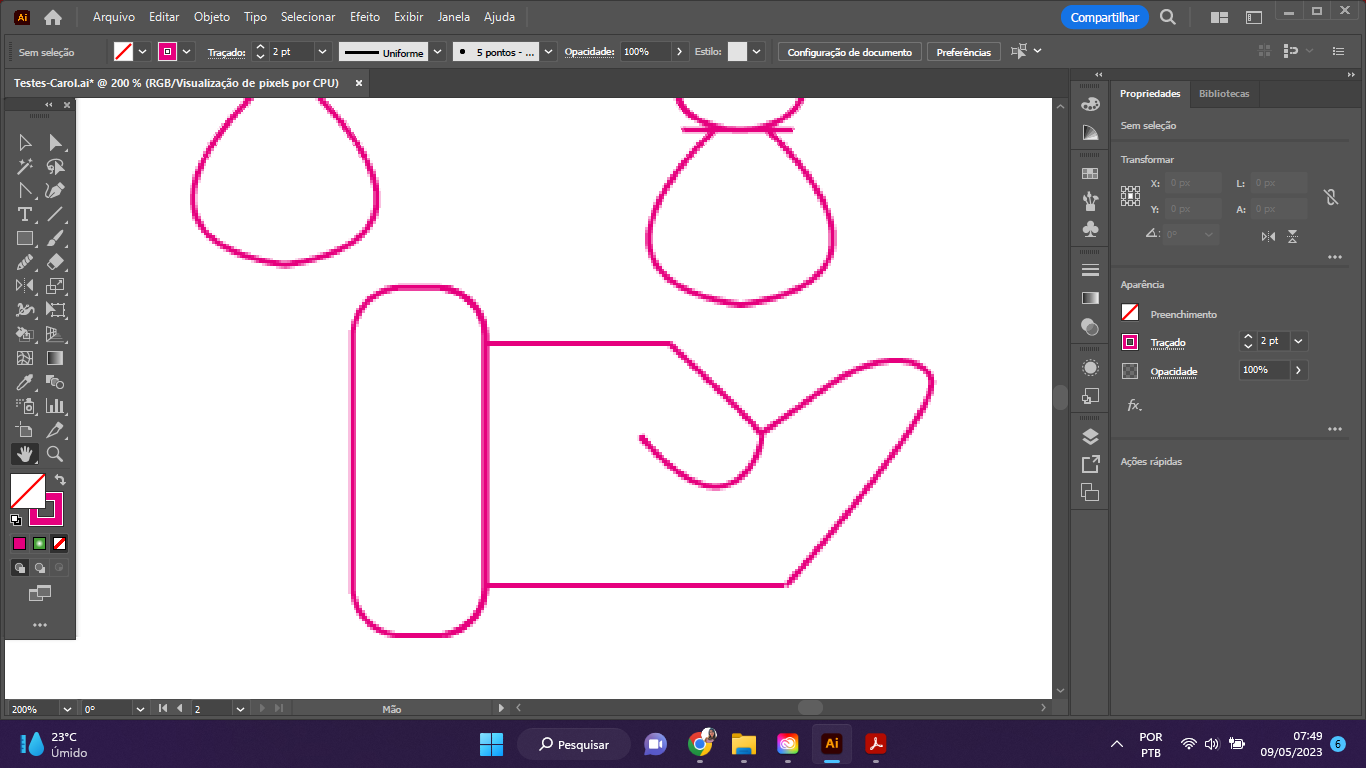1366x768 pixels.
Task: Select the Artboard tool
Action: pyautogui.click(x=25, y=430)
